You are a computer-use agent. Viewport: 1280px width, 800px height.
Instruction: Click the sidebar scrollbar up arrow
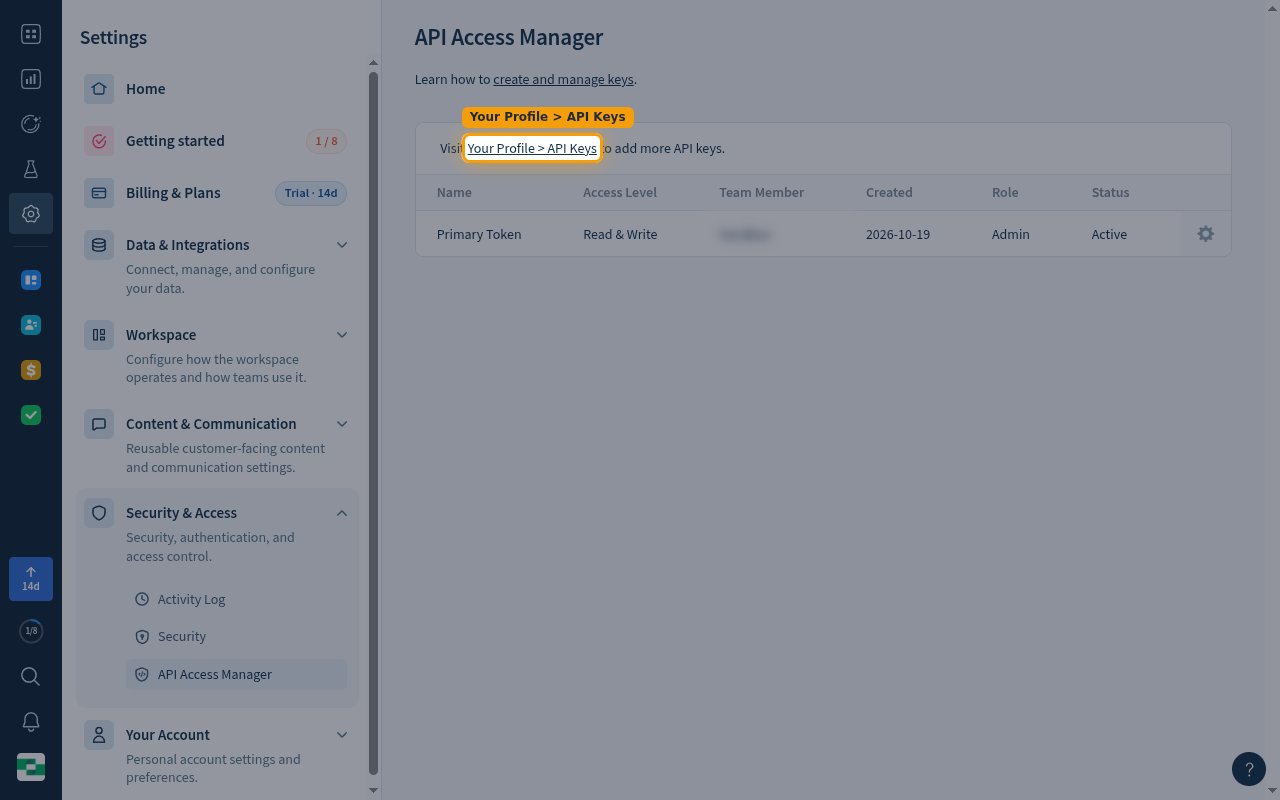[374, 64]
